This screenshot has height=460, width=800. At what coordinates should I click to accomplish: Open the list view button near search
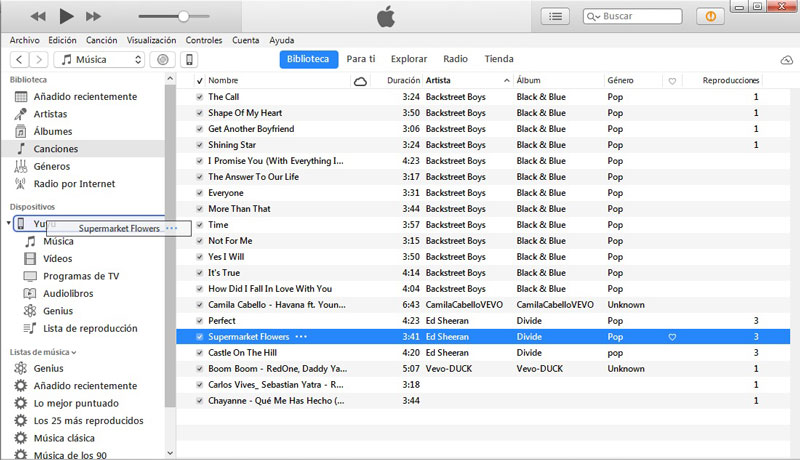[x=555, y=16]
